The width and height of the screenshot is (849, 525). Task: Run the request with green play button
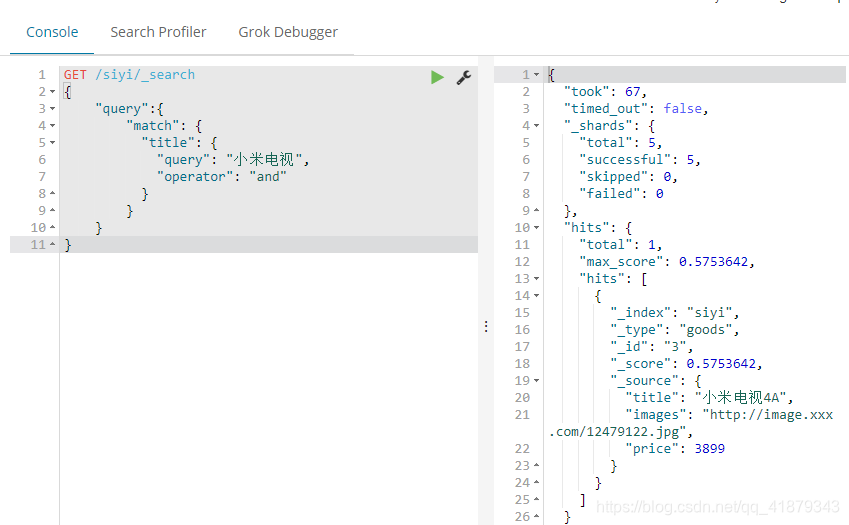click(x=437, y=77)
